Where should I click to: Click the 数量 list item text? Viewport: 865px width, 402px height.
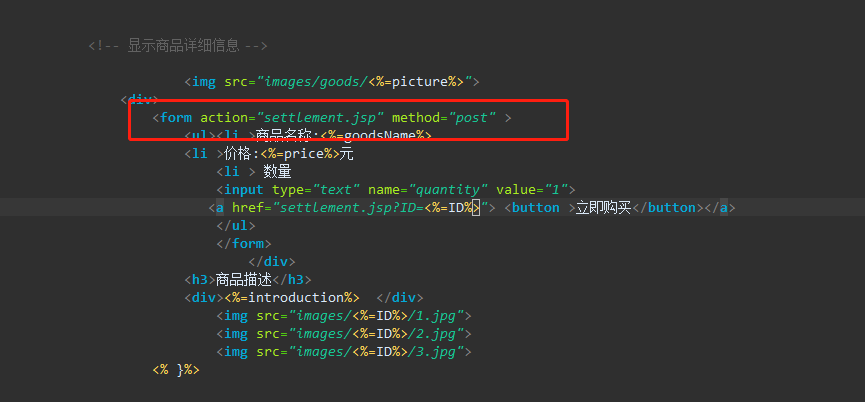click(277, 172)
